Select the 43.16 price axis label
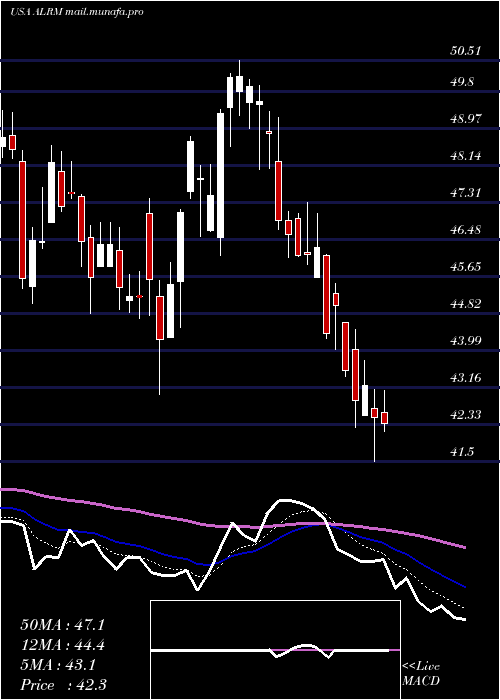This screenshot has width=500, height=700. pos(466,378)
